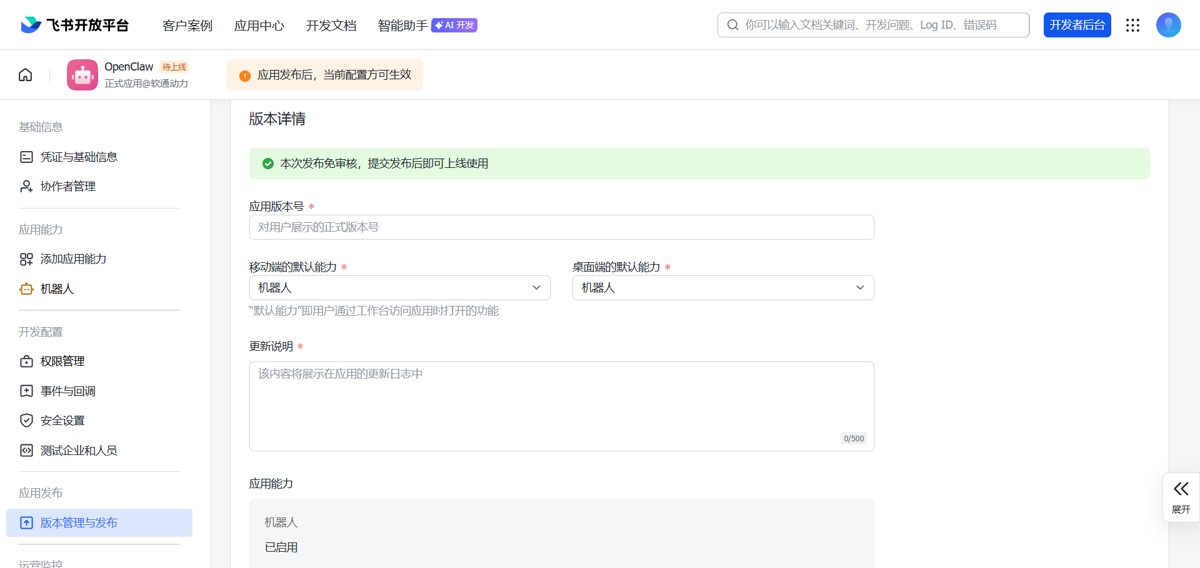Click the 应用能力 section label in form
This screenshot has width=1200, height=568.
[x=271, y=484]
